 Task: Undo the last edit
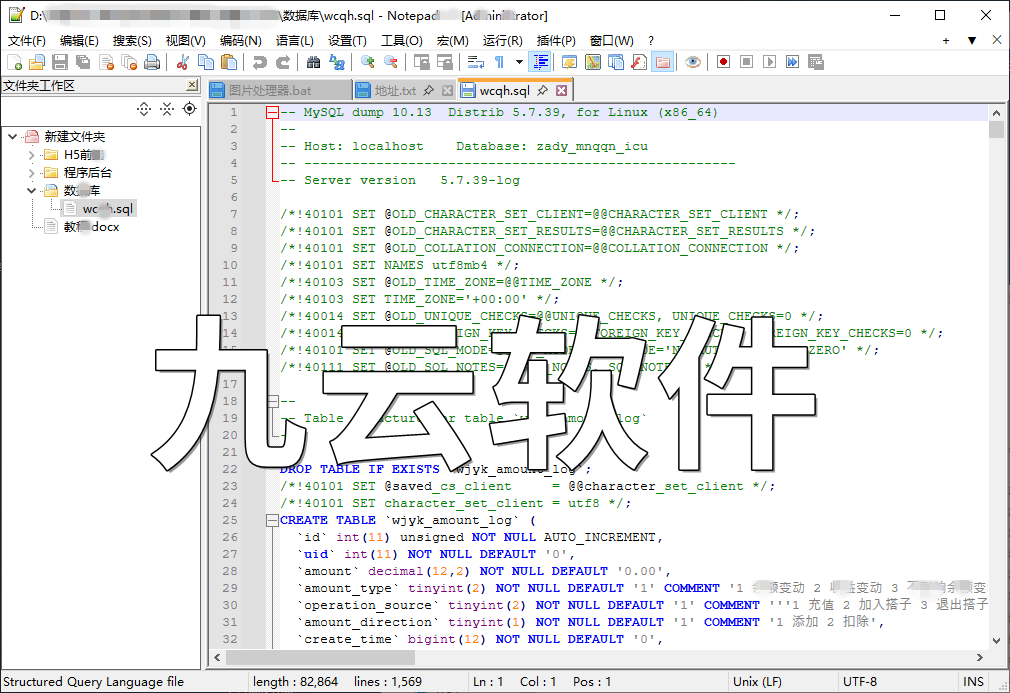coord(260,62)
